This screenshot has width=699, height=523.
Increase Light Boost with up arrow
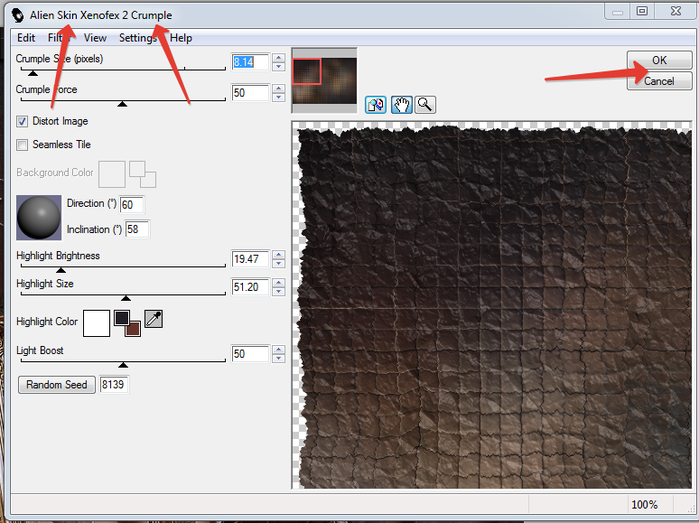[279, 350]
